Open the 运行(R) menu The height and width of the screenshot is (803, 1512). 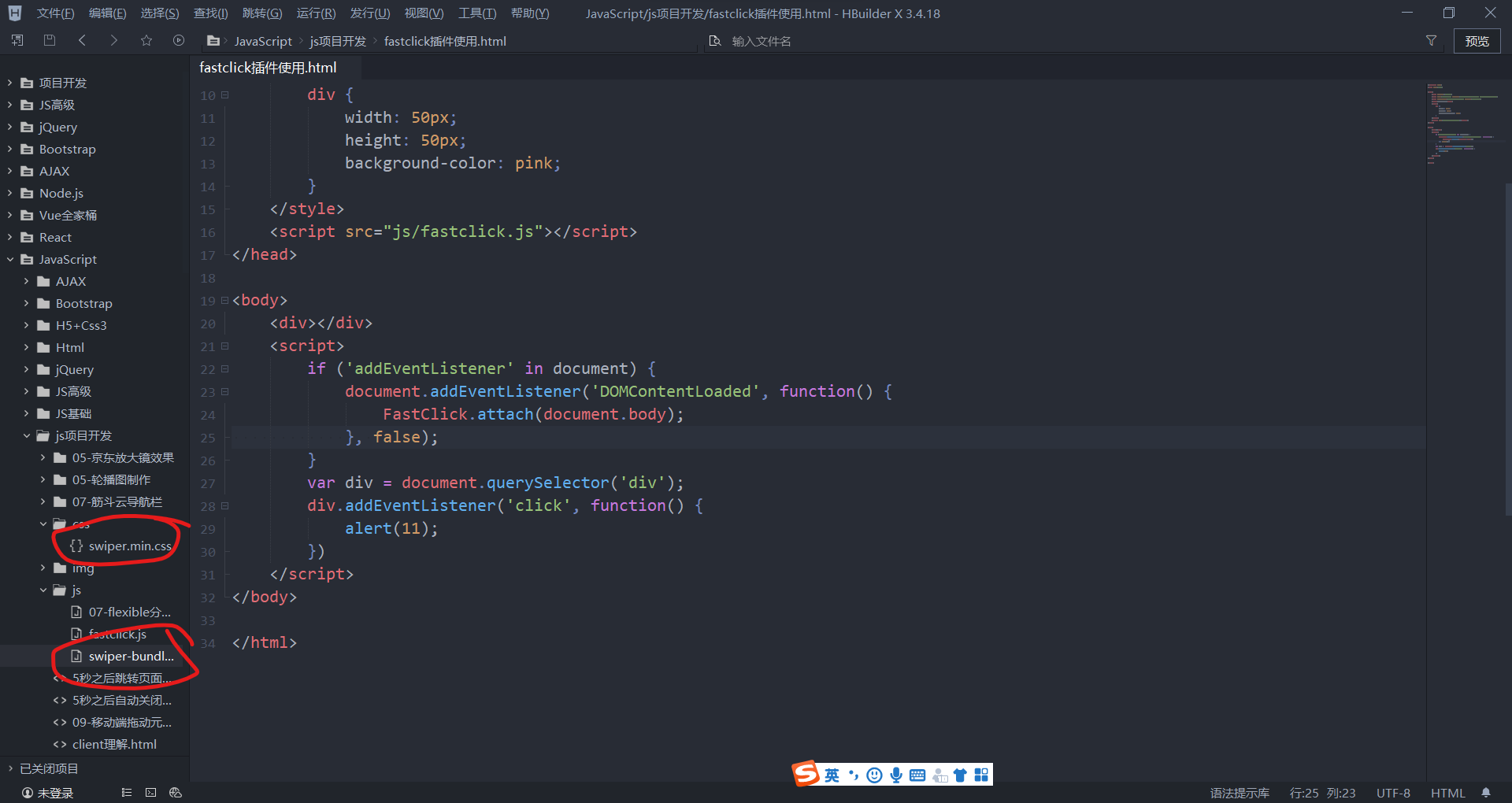point(316,13)
